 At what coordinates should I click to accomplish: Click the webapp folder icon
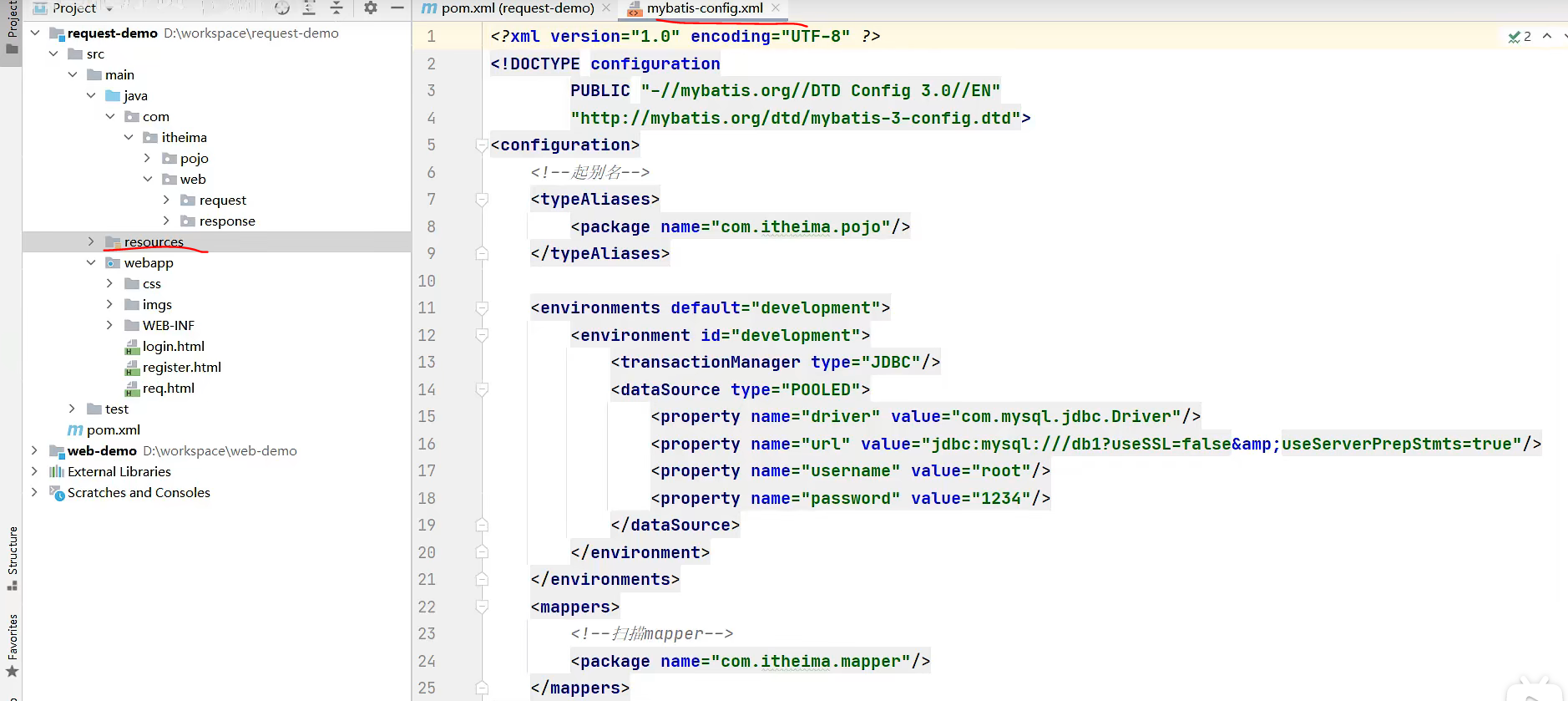coord(113,262)
